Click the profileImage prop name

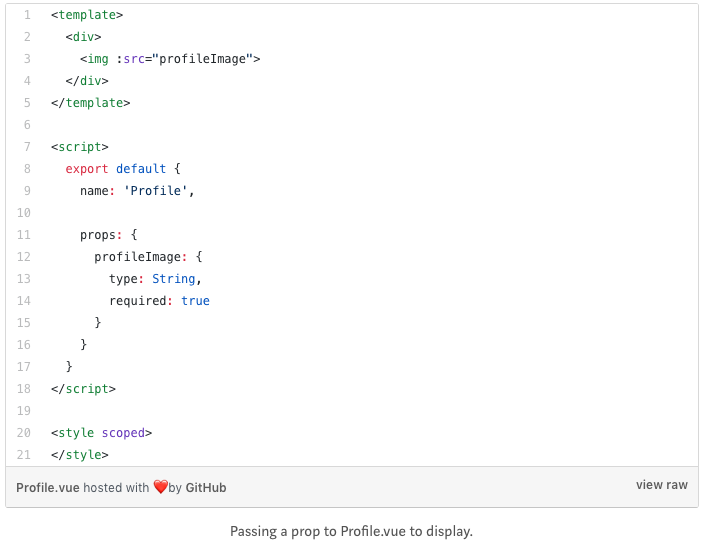pyautogui.click(x=138, y=257)
